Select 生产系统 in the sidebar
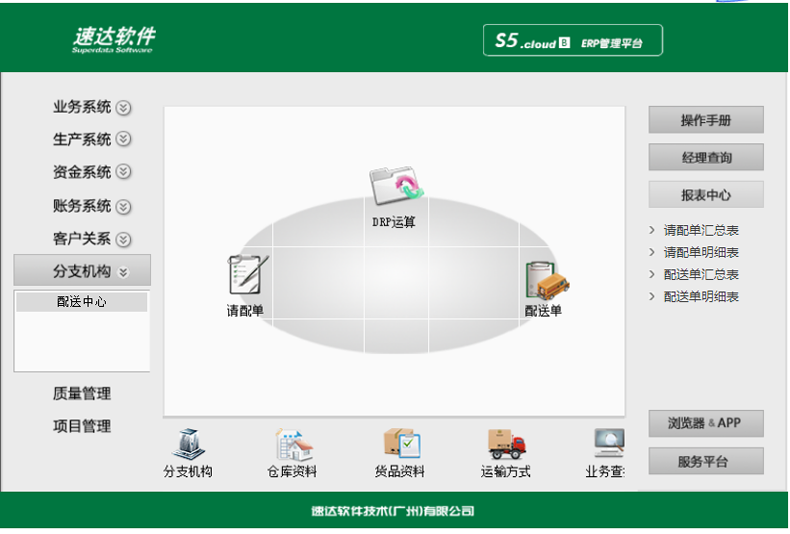Screen dimensions: 790x534 pos(82,140)
